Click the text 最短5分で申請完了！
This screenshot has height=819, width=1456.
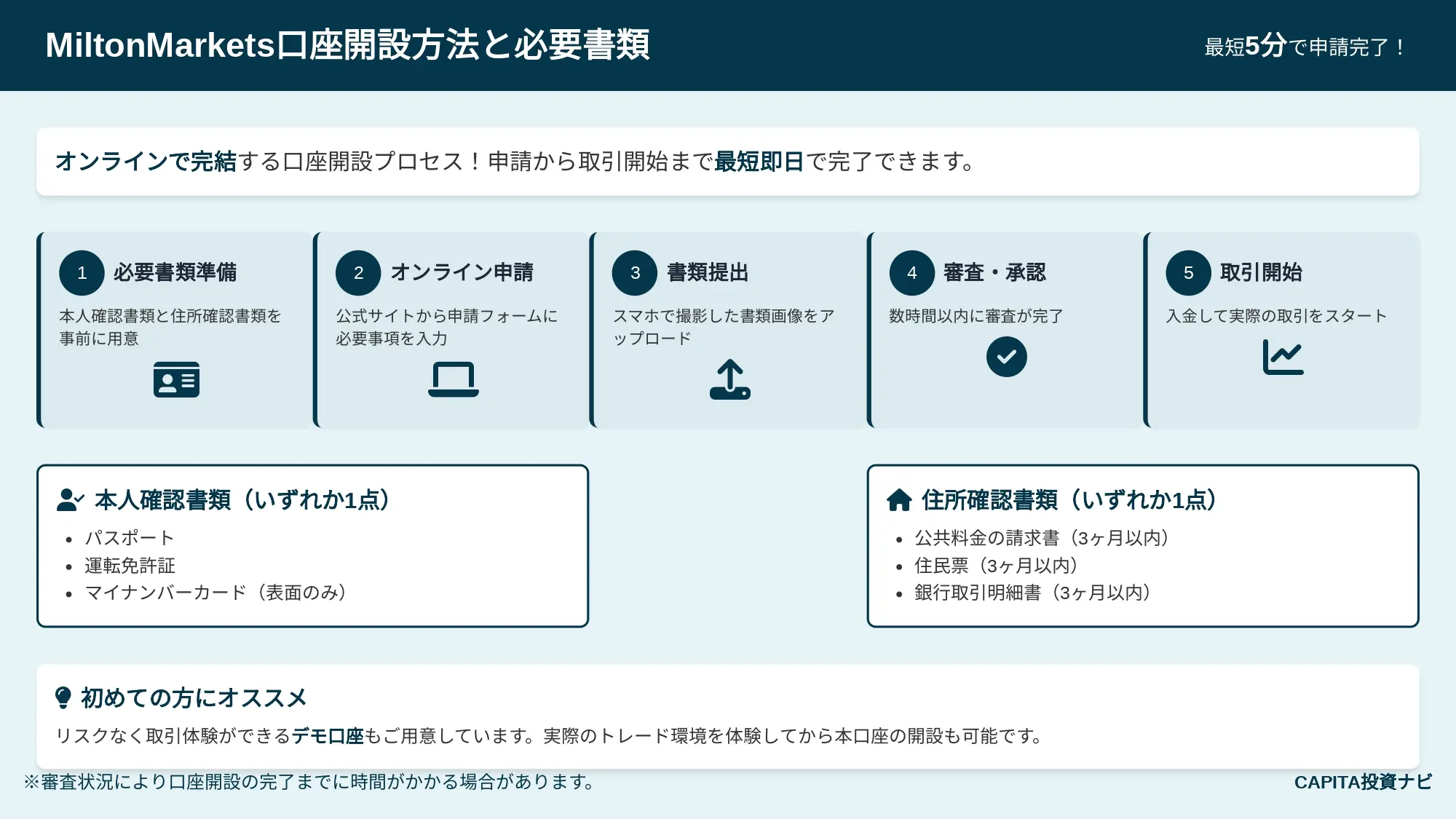click(1305, 47)
